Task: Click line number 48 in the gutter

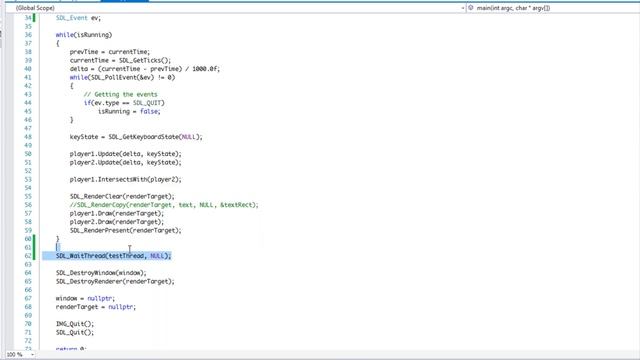Action: [28, 137]
